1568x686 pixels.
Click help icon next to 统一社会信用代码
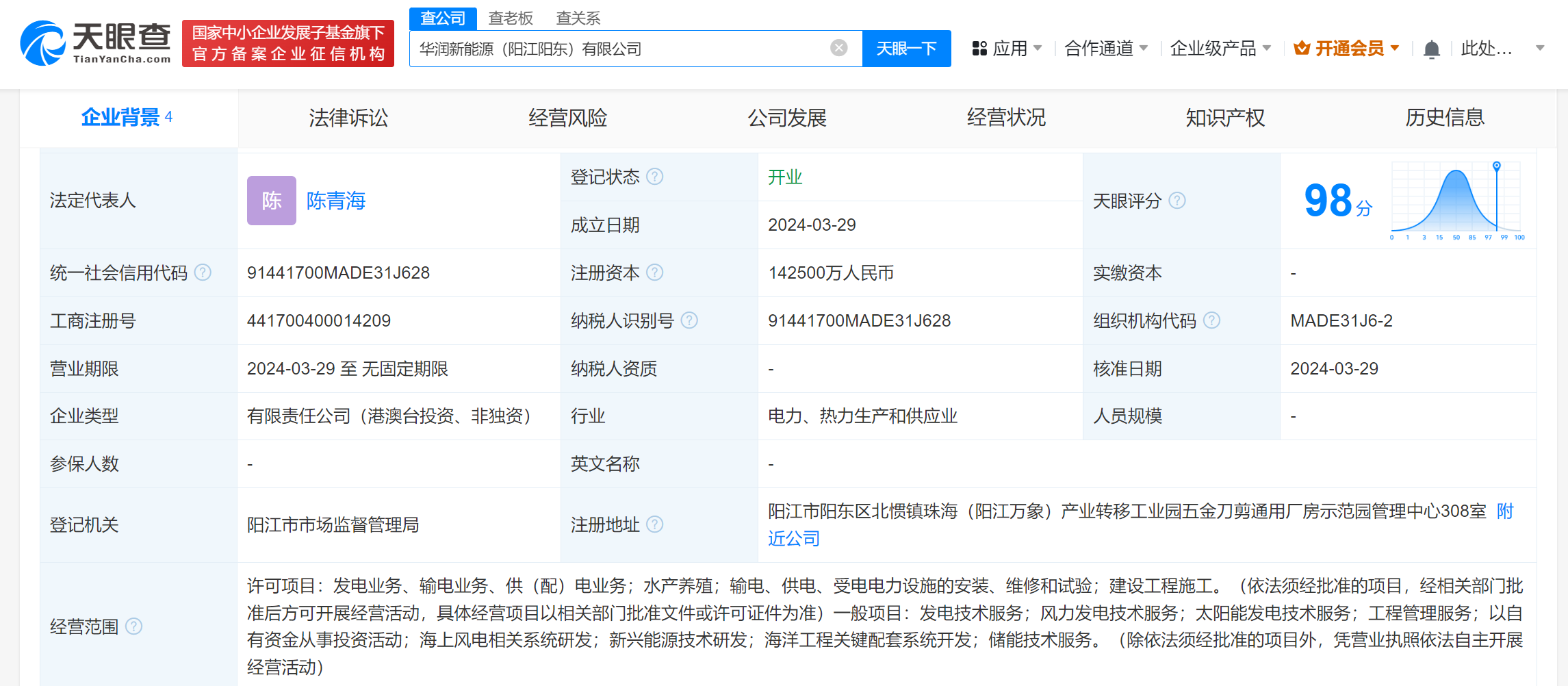[203, 272]
